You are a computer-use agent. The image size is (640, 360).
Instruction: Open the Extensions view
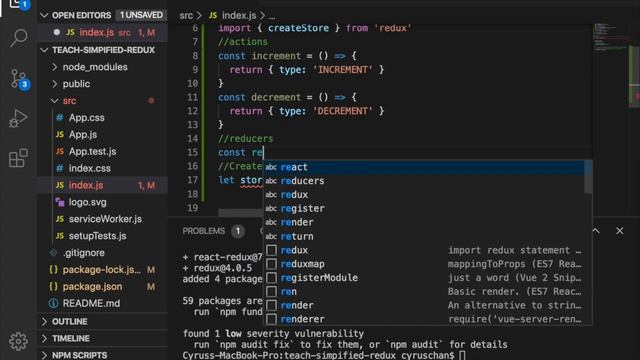pyautogui.click(x=18, y=158)
